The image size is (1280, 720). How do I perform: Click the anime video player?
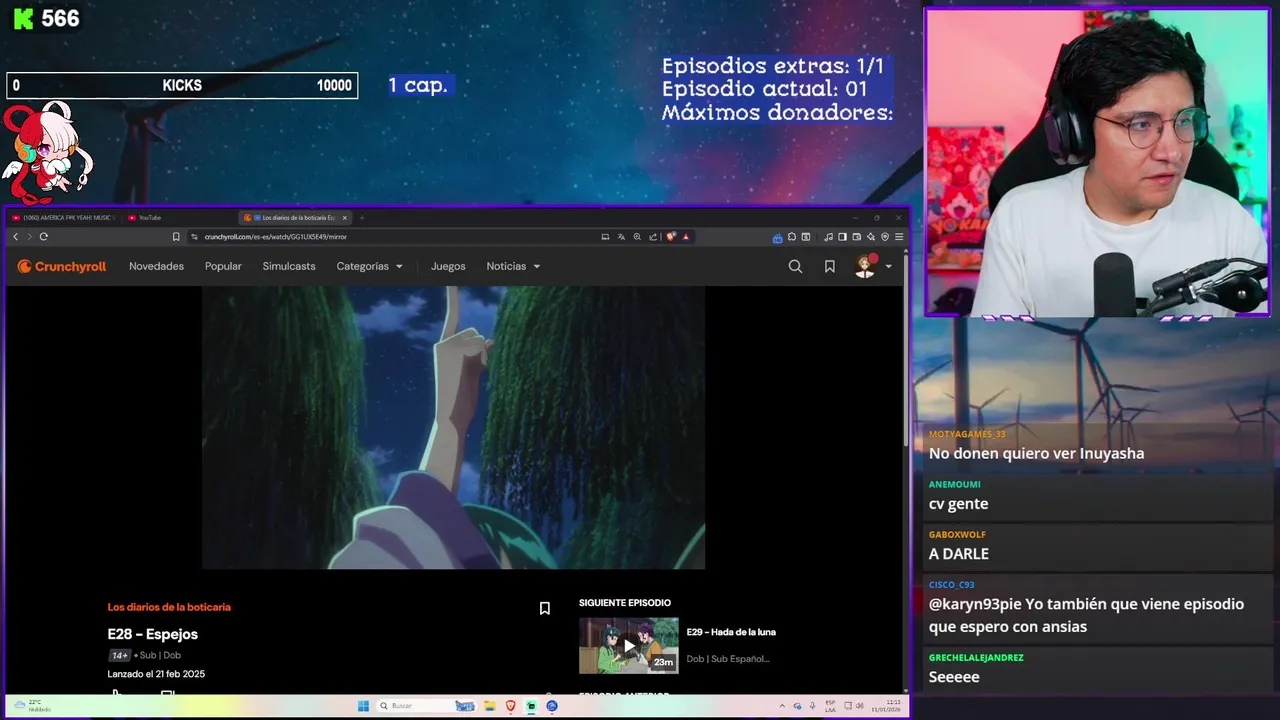(454, 428)
